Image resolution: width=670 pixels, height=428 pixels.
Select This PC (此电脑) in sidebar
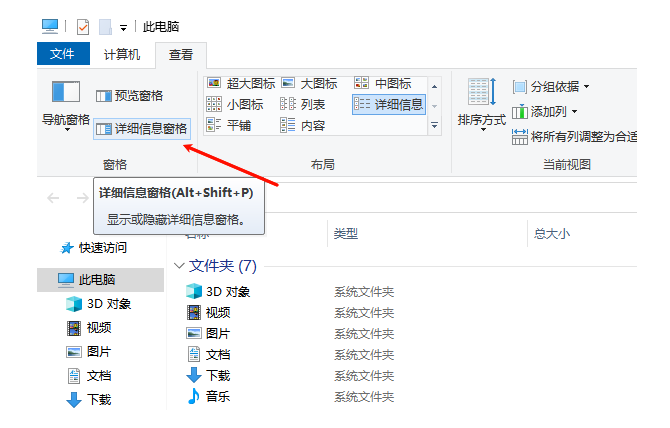tap(100, 280)
